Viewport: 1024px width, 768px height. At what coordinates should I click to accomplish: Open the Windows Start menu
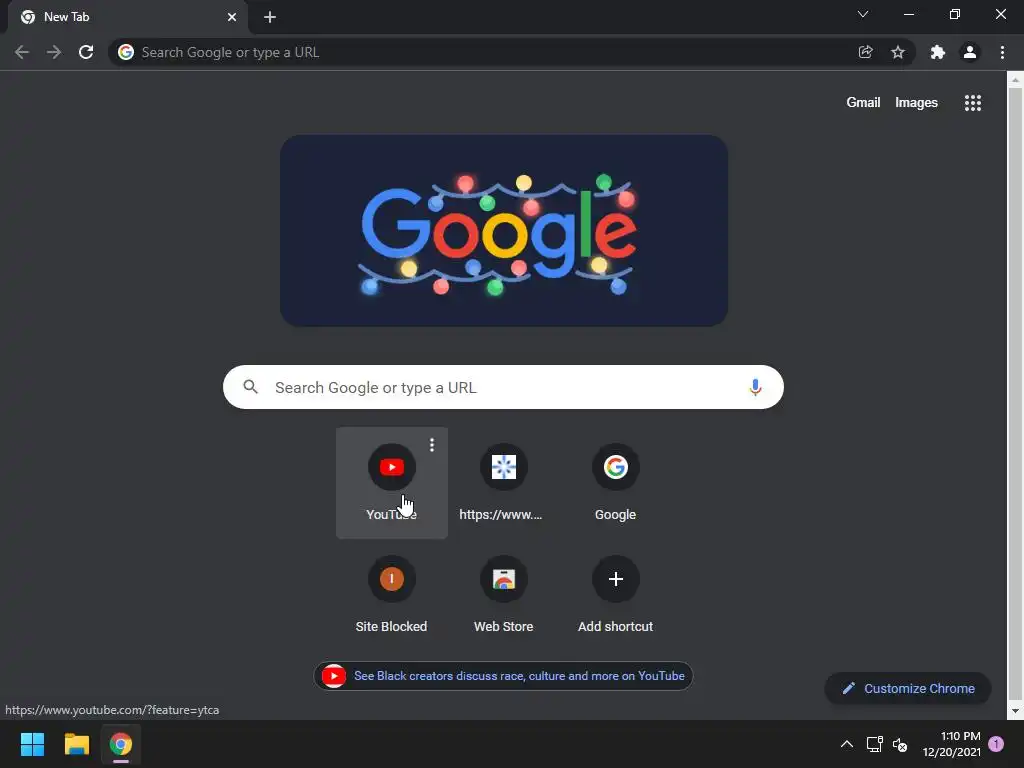(x=32, y=744)
